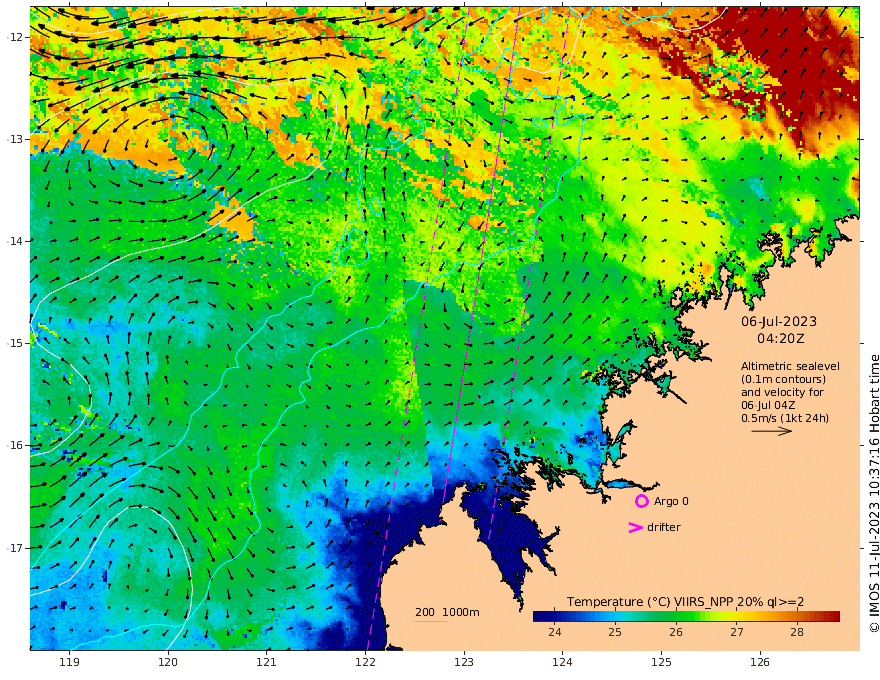Click the longitude axis label 120
The width and height of the screenshot is (880, 680).
[168, 663]
